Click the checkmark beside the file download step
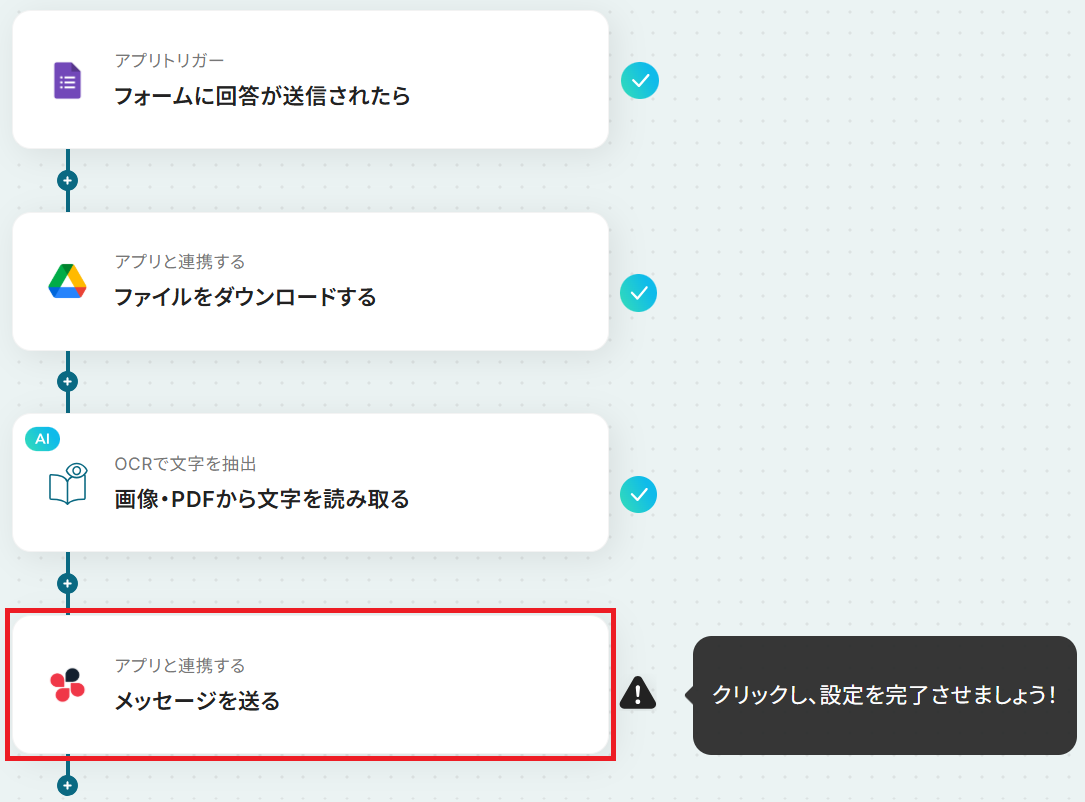The image size is (1085, 802). [638, 293]
